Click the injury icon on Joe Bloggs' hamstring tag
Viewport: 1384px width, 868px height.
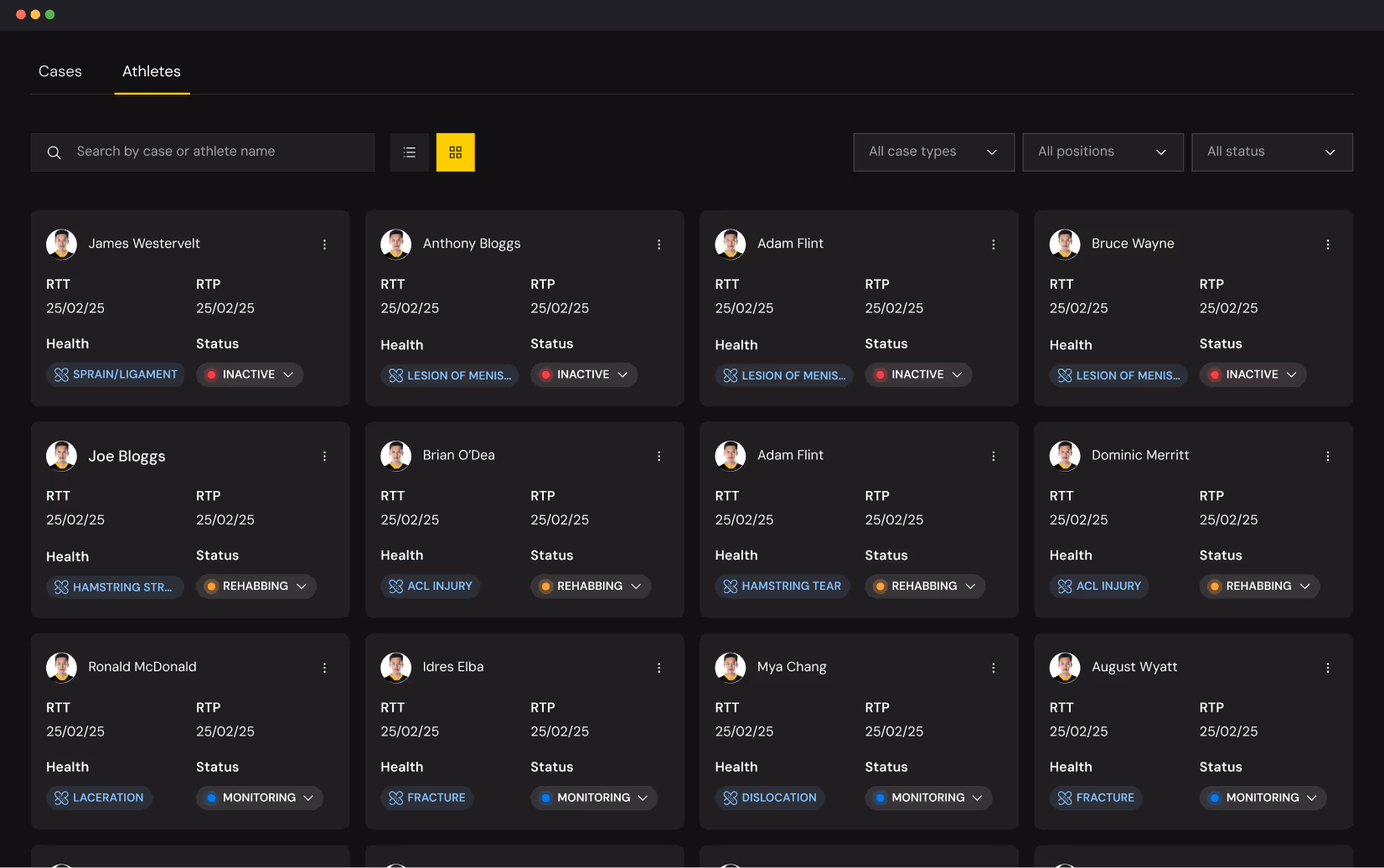point(61,586)
